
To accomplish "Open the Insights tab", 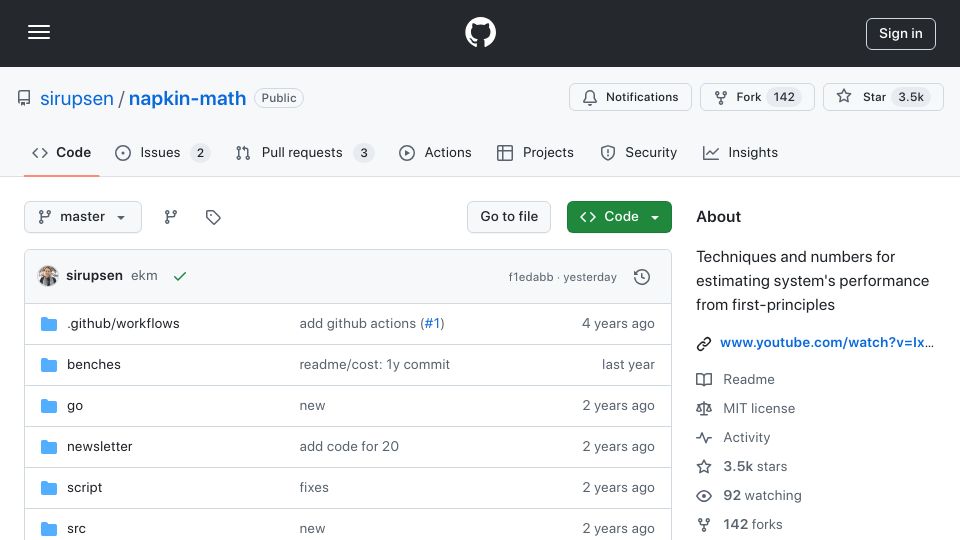I will click(740, 152).
